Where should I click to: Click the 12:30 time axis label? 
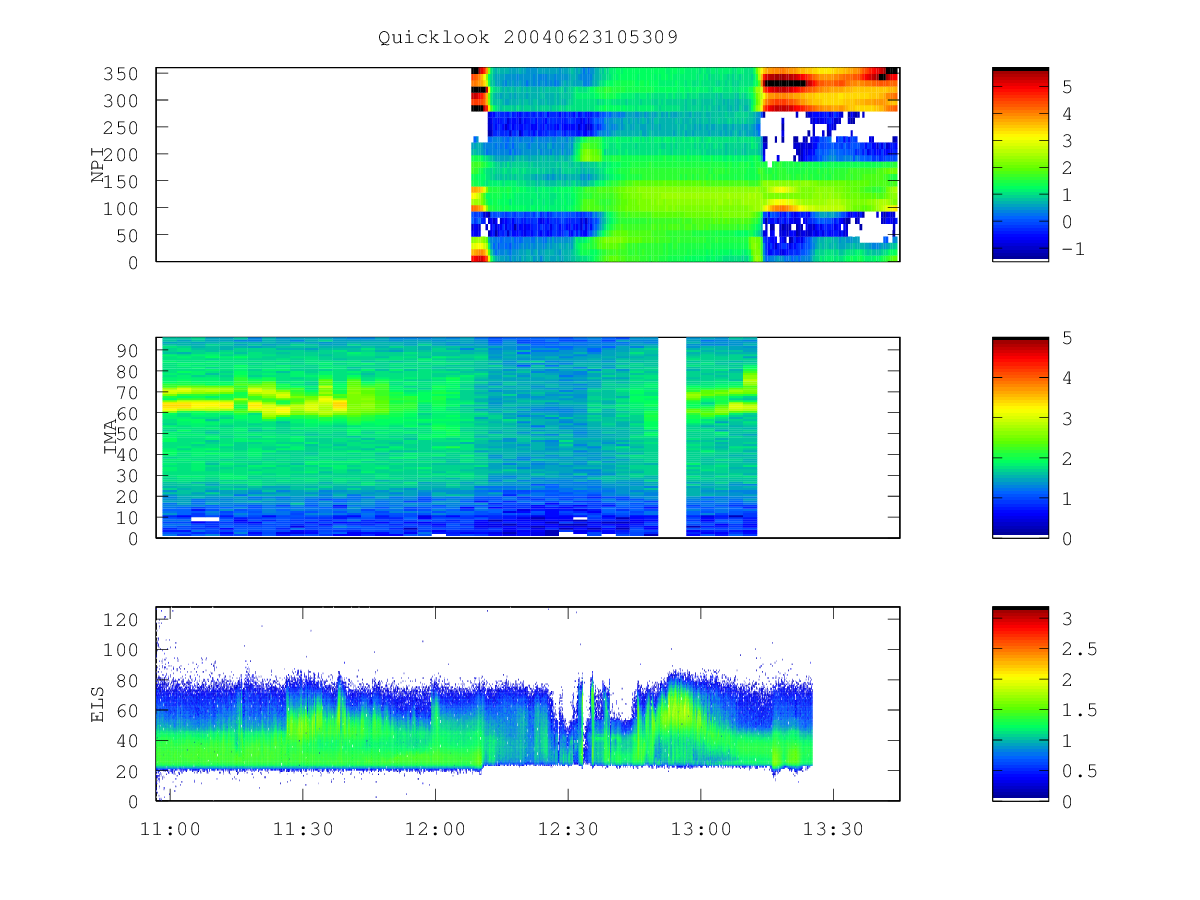pos(568,829)
